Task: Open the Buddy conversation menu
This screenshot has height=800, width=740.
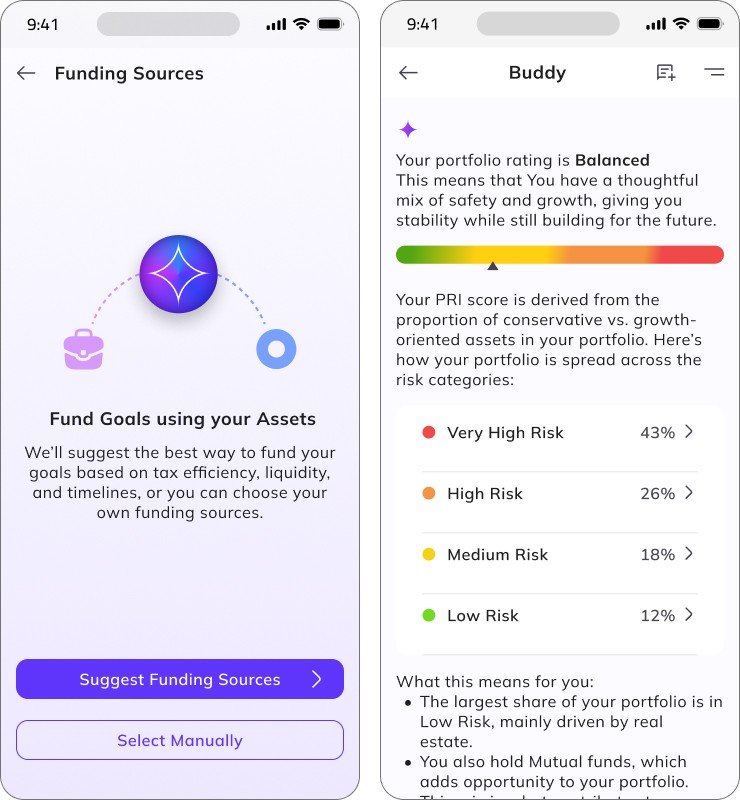Action: pyautogui.click(x=713, y=72)
